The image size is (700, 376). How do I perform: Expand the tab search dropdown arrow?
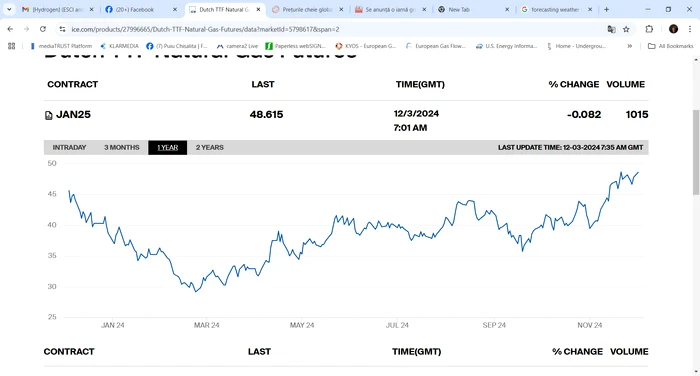tap(9, 9)
